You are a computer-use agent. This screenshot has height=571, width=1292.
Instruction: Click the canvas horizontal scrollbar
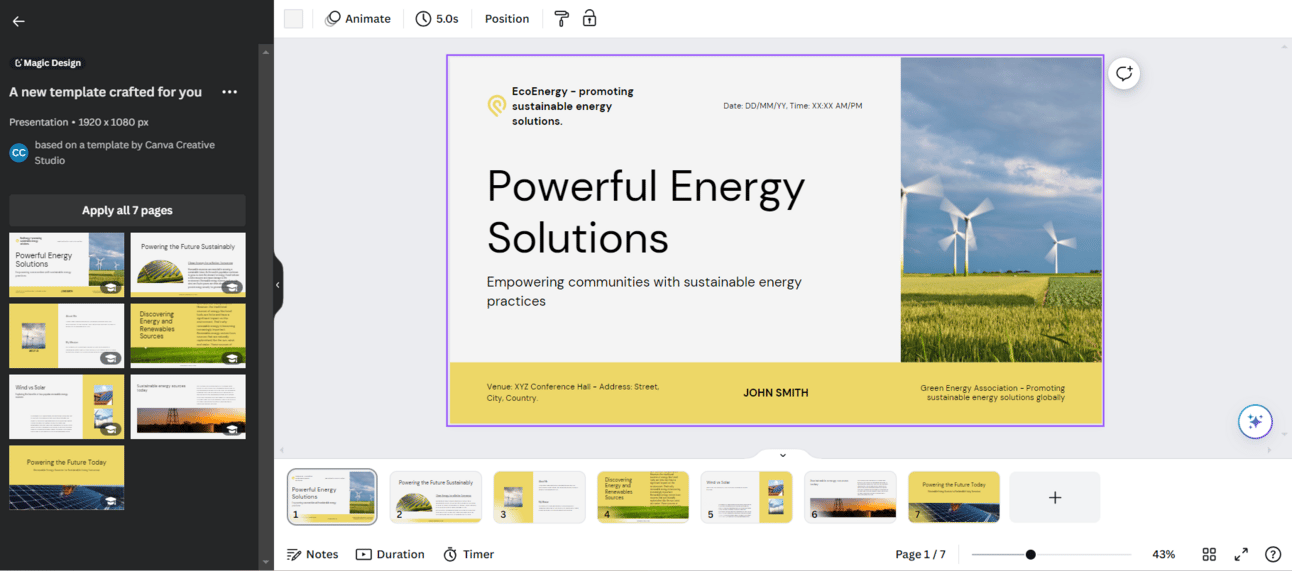[x=775, y=450]
